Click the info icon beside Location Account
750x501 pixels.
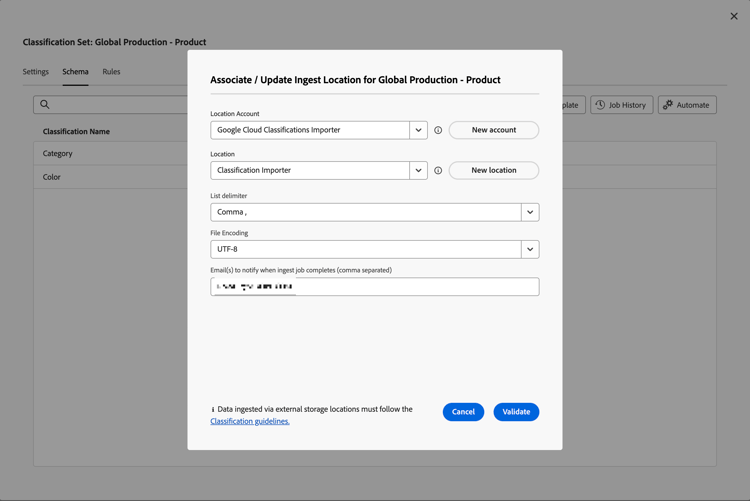coord(438,130)
